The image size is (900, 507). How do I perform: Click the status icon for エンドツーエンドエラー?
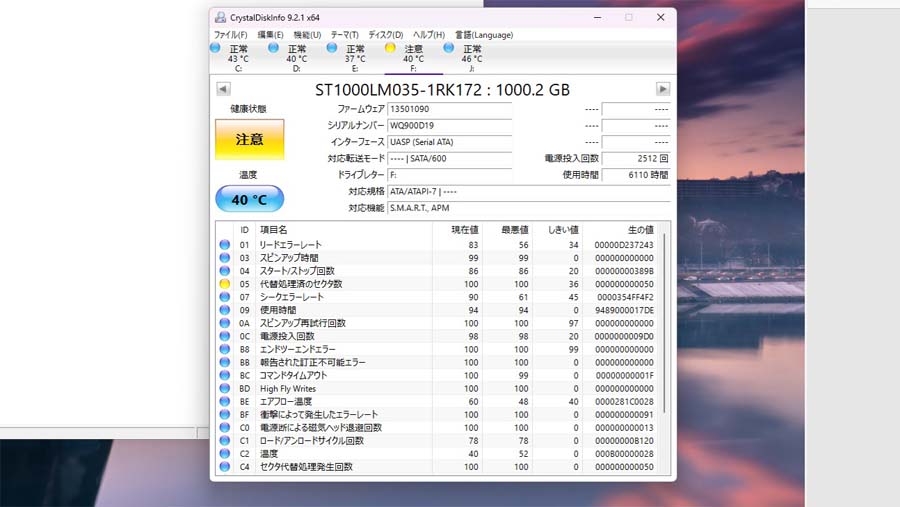coord(224,349)
